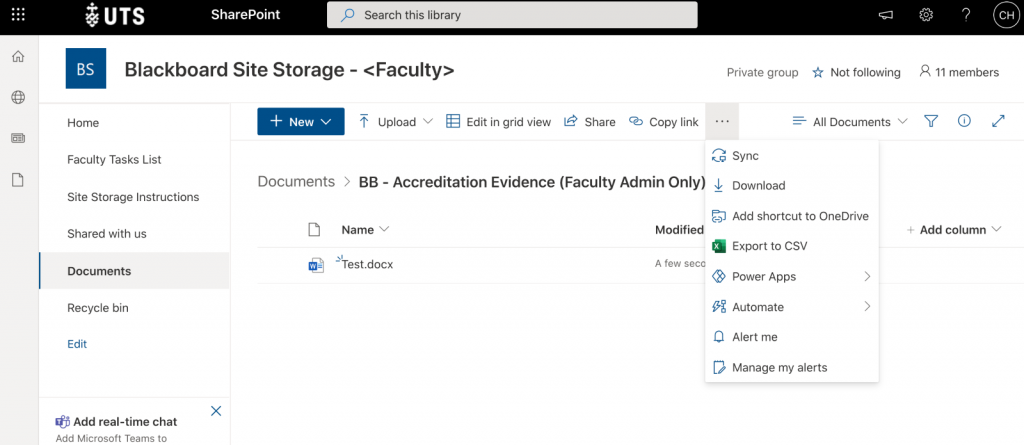Select Manage my alerts
This screenshot has width=1024, height=445.
(792, 367)
